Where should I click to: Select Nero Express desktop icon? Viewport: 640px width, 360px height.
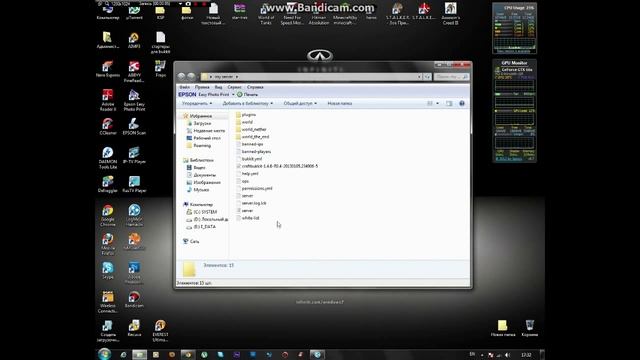click(x=108, y=69)
